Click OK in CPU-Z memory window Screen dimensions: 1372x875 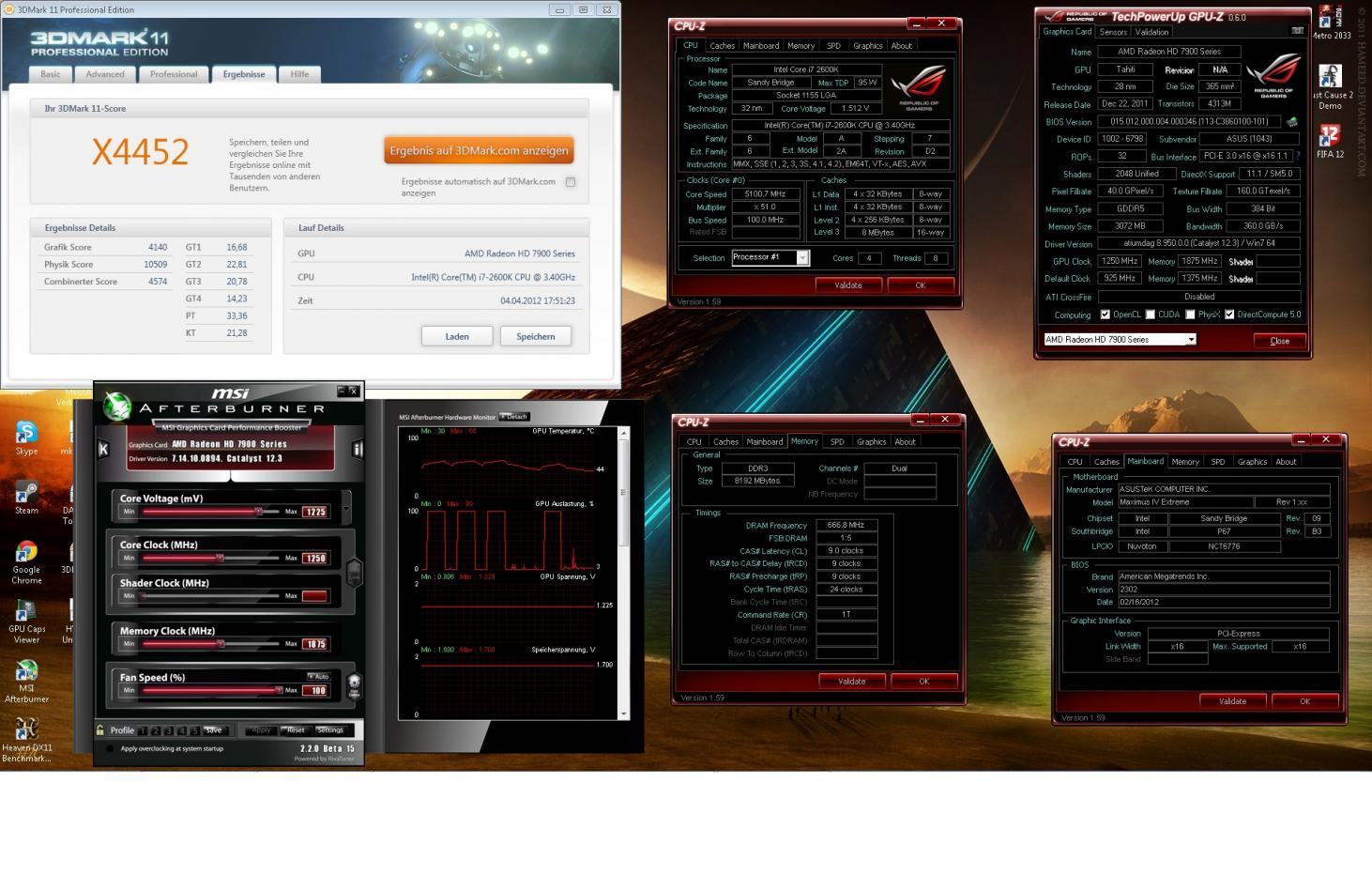tap(923, 681)
